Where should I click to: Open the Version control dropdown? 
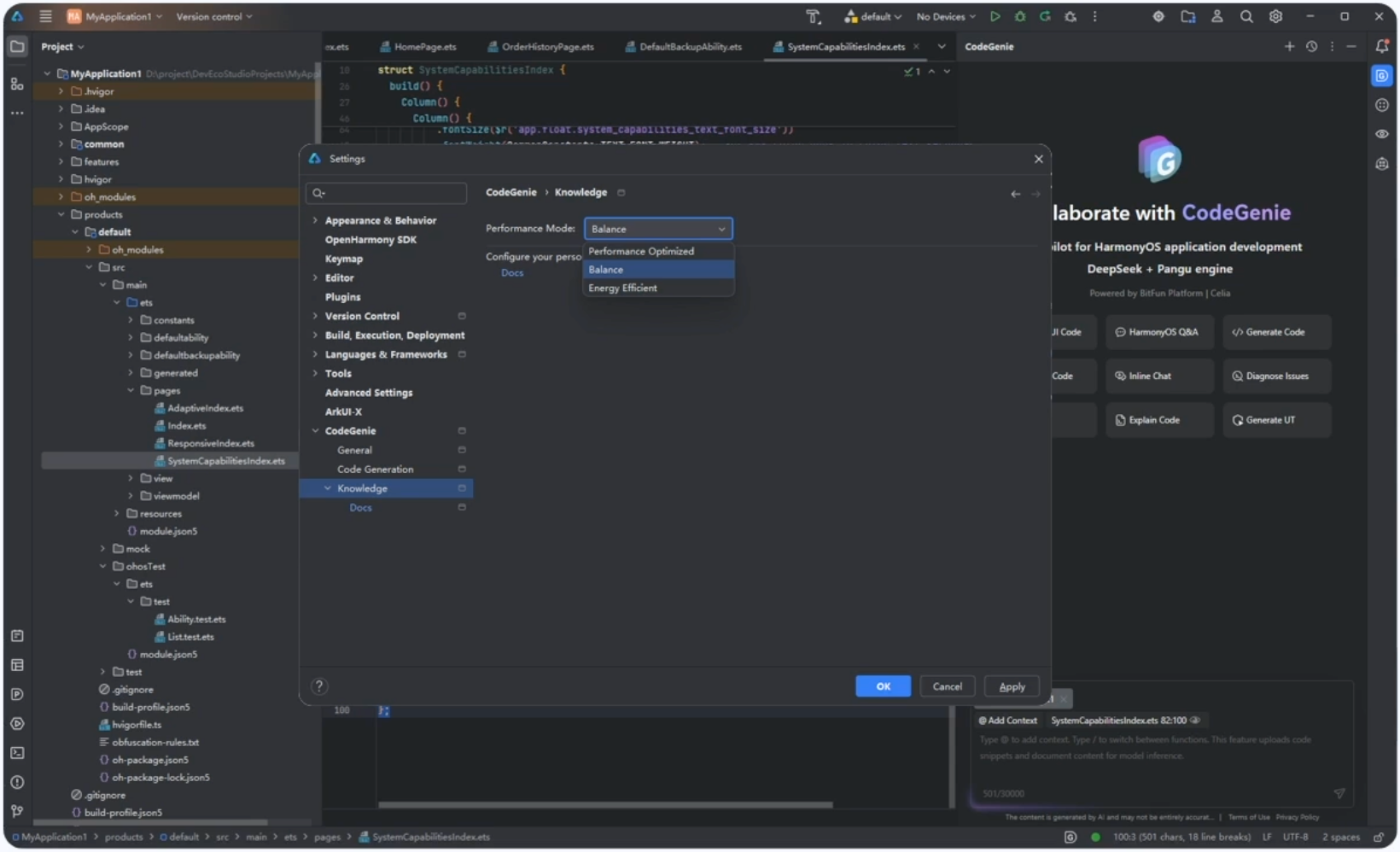coord(214,16)
